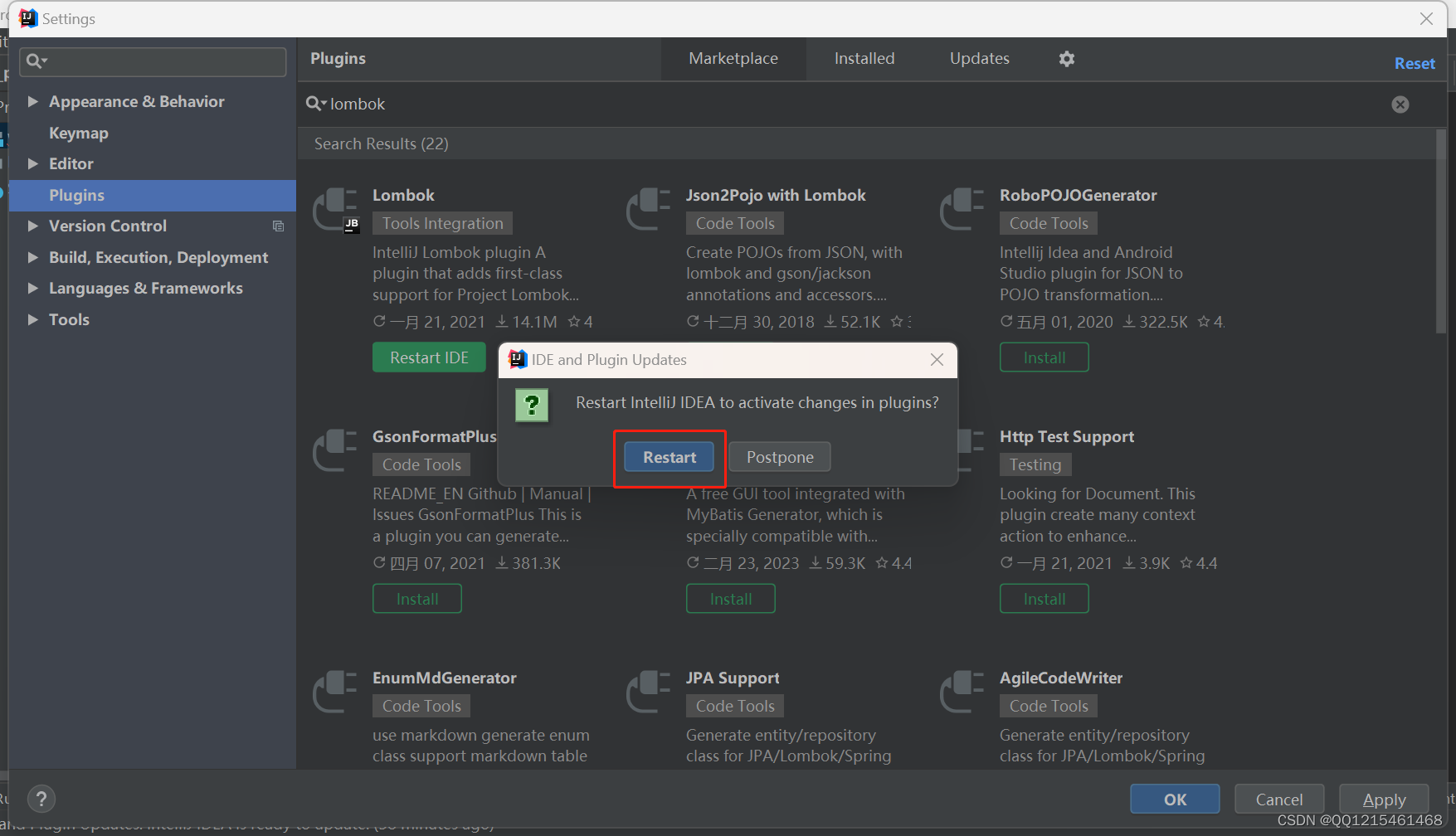Click Restart in the update dialog

[x=670, y=457]
